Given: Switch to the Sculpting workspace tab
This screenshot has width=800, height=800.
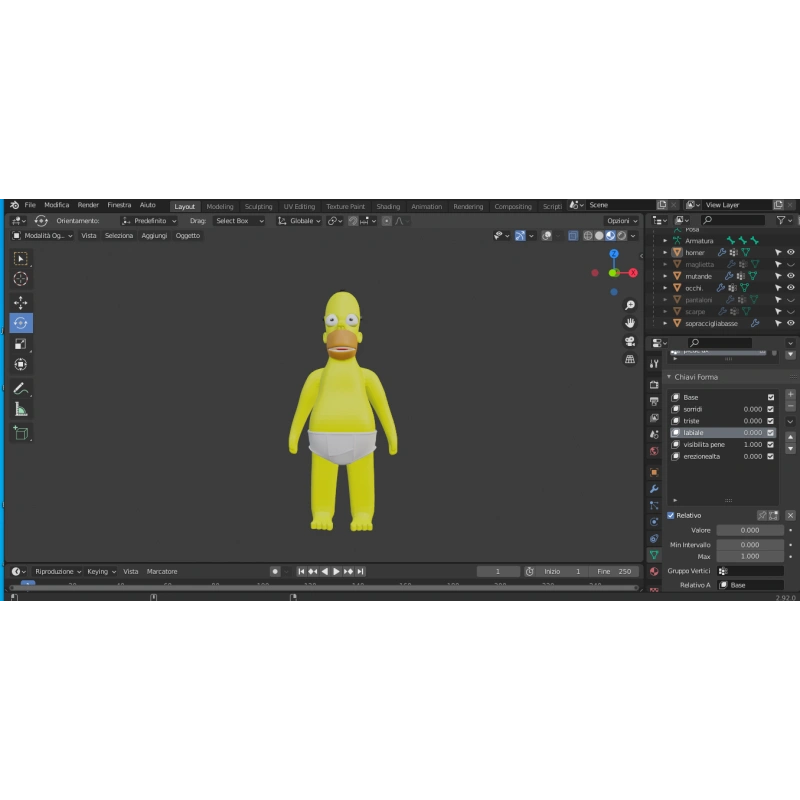Looking at the screenshot, I should (258, 207).
